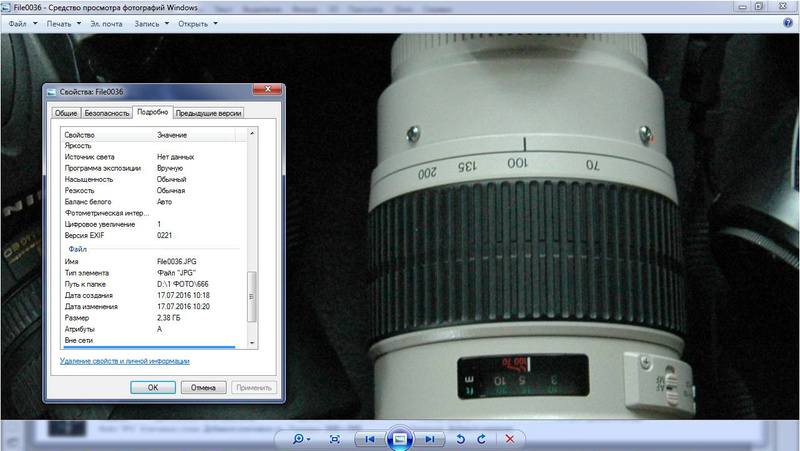Viewport: 800px width, 451px height.
Task: Open Удаление свойств и личной информации link
Action: point(124,361)
